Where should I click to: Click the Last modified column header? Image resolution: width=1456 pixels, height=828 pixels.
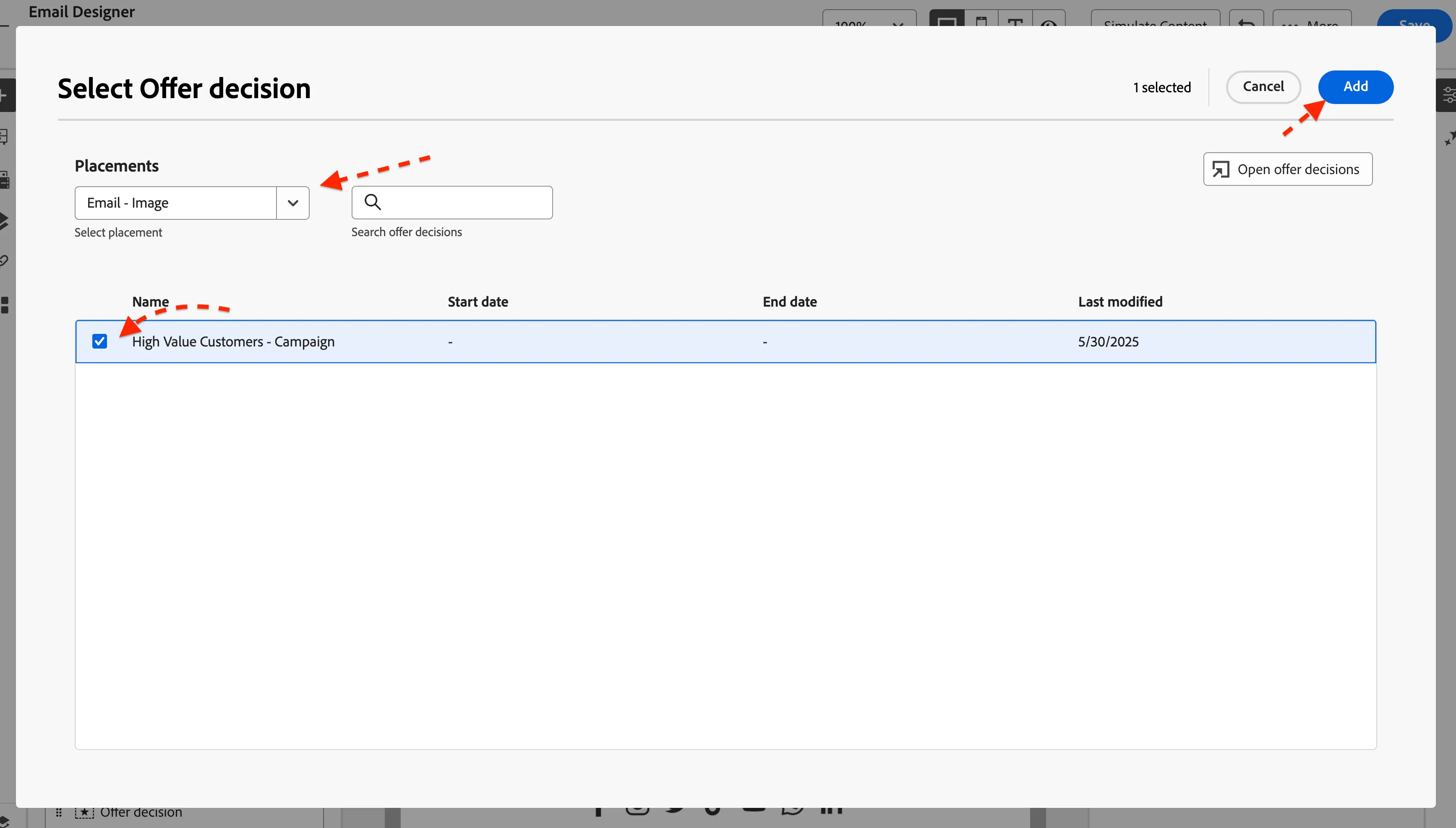1120,302
